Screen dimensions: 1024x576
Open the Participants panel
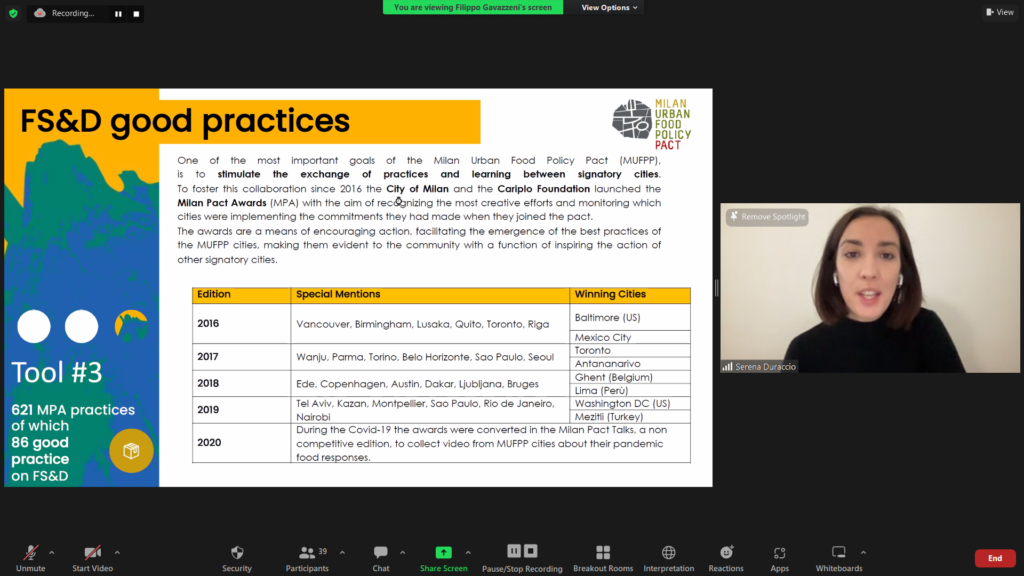click(x=306, y=553)
